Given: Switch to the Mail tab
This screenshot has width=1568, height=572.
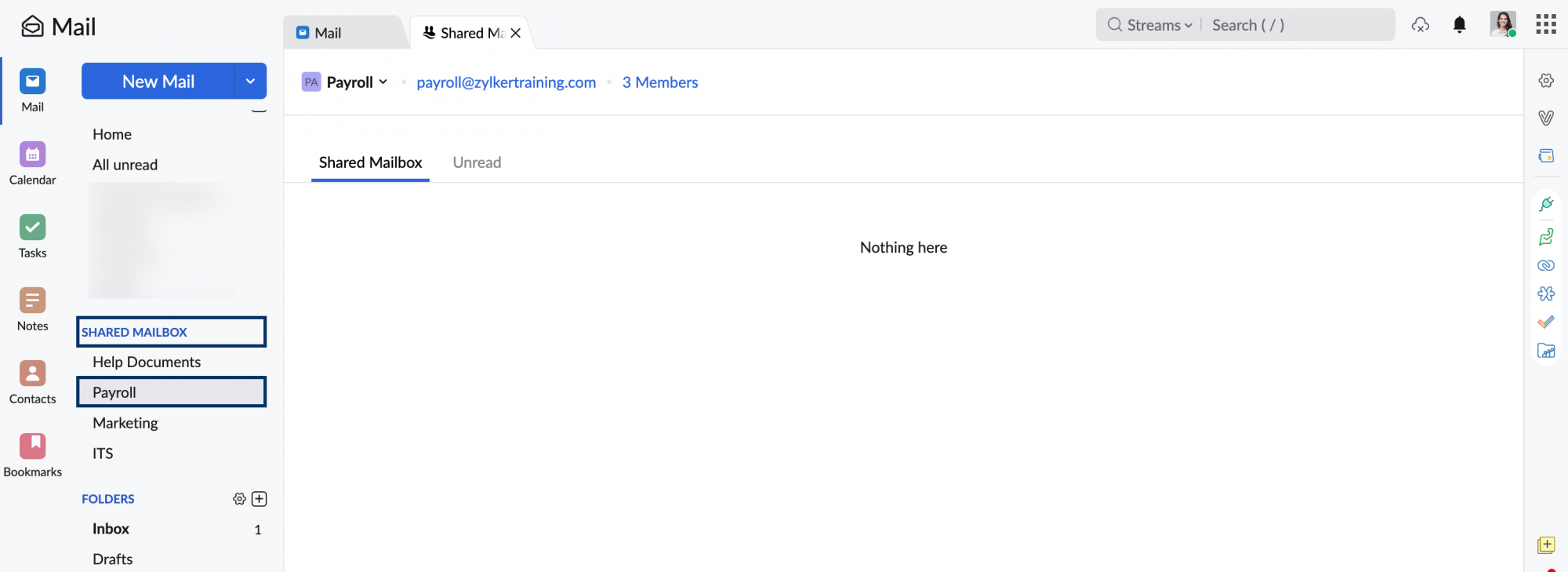Looking at the screenshot, I should (328, 33).
